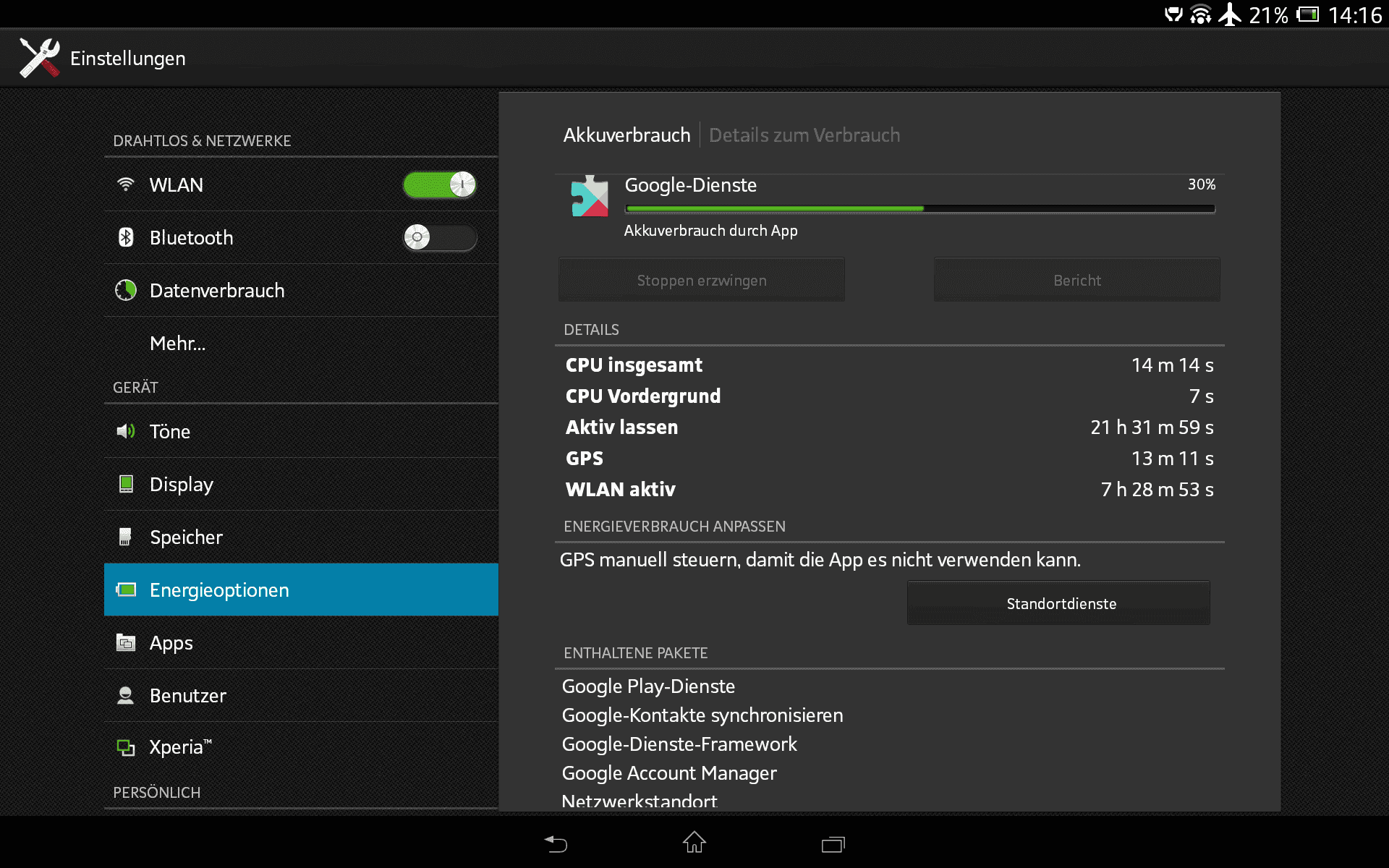Screen dimensions: 1389x868
Task: Turn off the WLAN switch
Action: coord(440,184)
